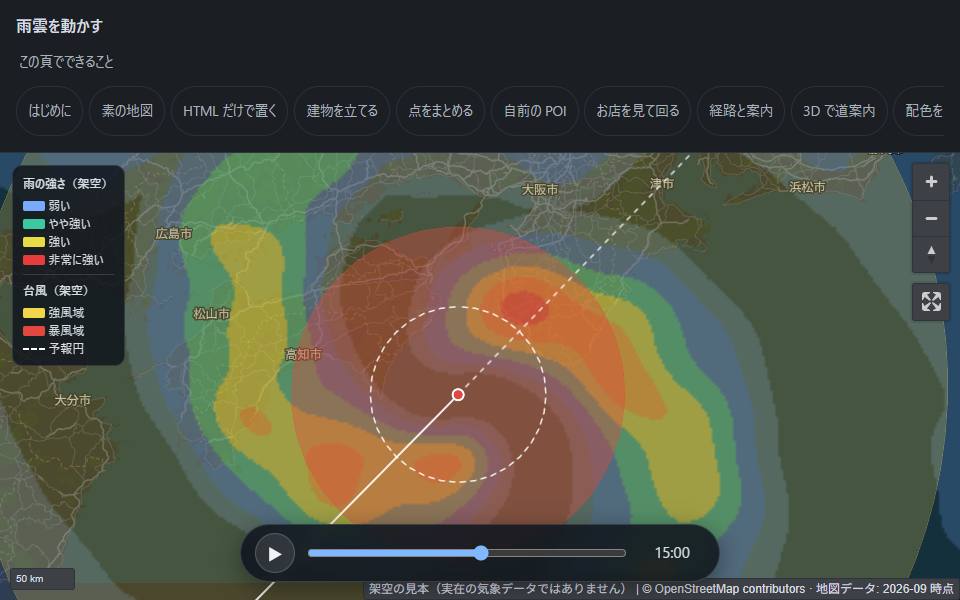The height and width of the screenshot is (600, 960).
Task: Click the 台風(架空) legend title
Action: tap(56, 290)
